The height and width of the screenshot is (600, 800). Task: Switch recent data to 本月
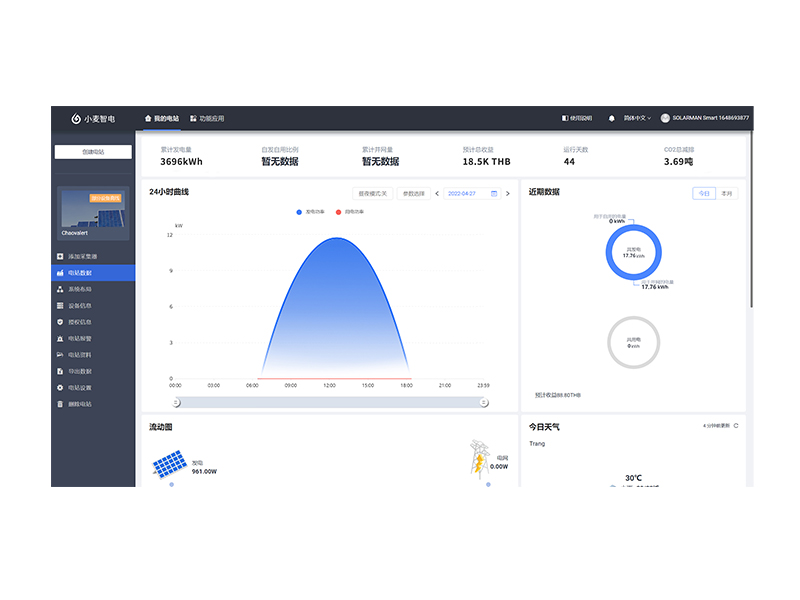tap(726, 193)
